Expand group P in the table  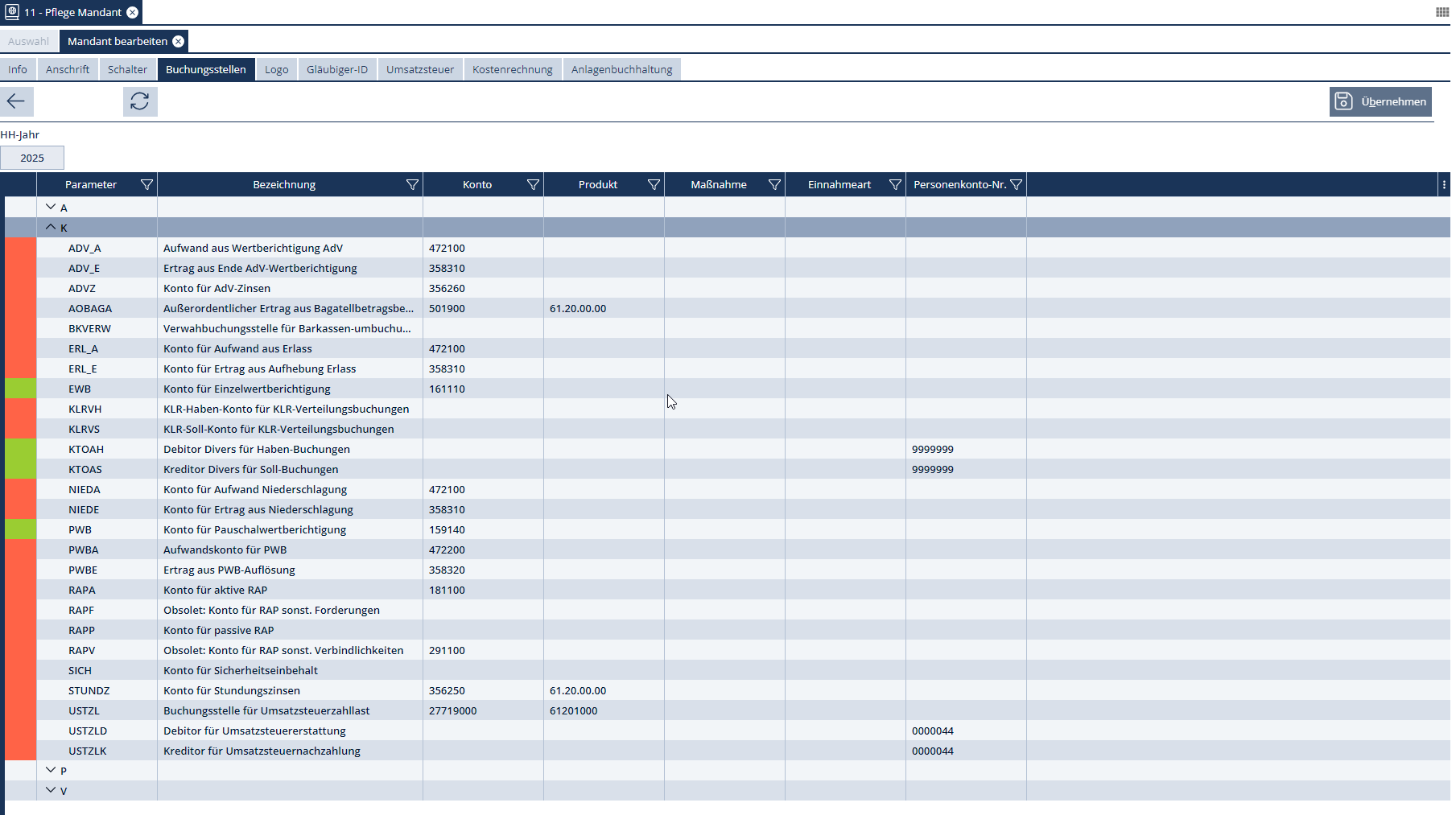pyautogui.click(x=51, y=771)
